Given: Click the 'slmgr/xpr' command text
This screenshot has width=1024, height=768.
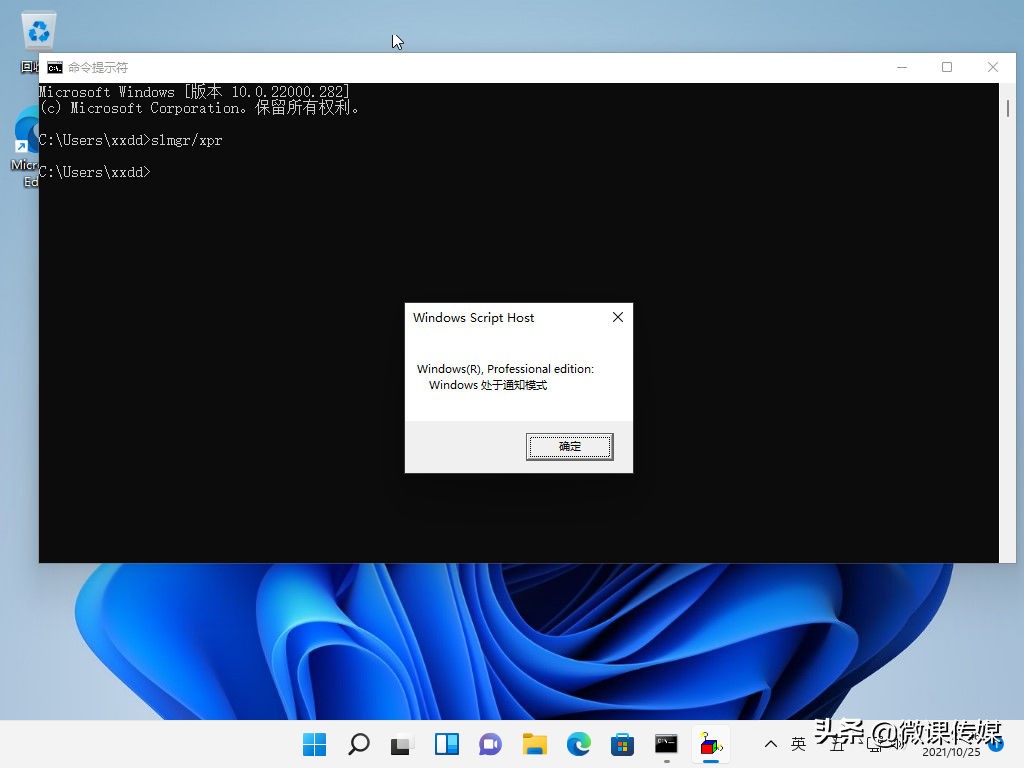Looking at the screenshot, I should pyautogui.click(x=187, y=140).
